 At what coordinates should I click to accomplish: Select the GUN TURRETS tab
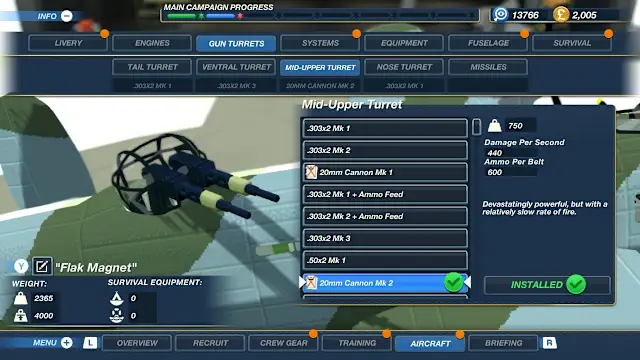[x=236, y=43]
